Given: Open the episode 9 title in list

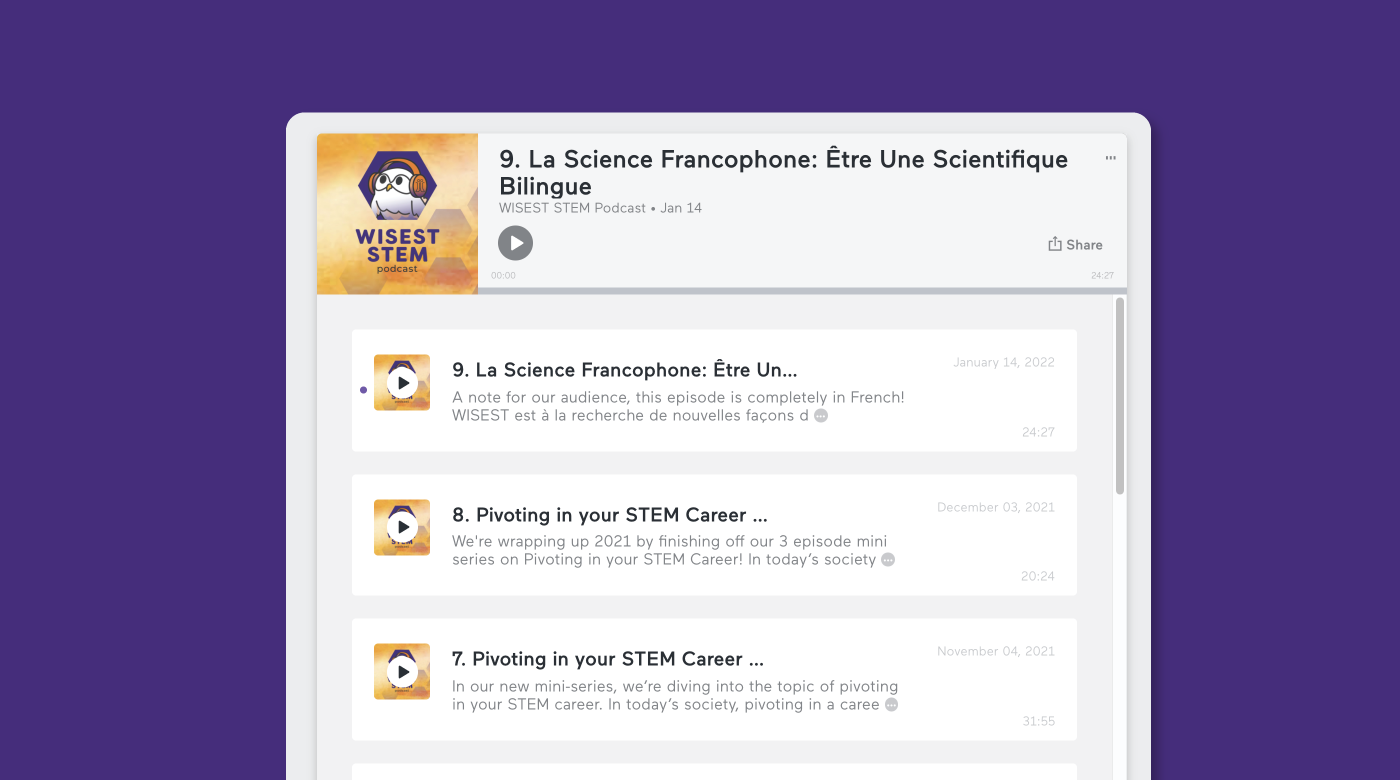Looking at the screenshot, I should pos(625,370).
